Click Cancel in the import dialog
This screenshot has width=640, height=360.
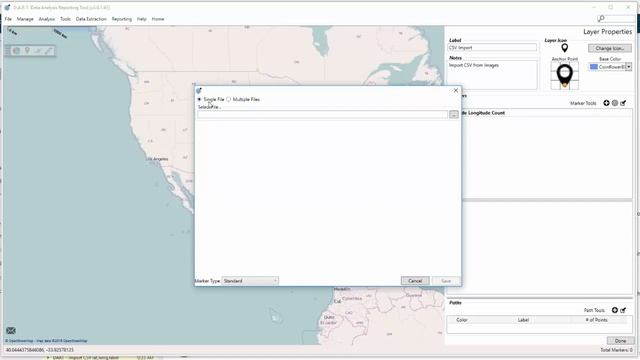[415, 281]
